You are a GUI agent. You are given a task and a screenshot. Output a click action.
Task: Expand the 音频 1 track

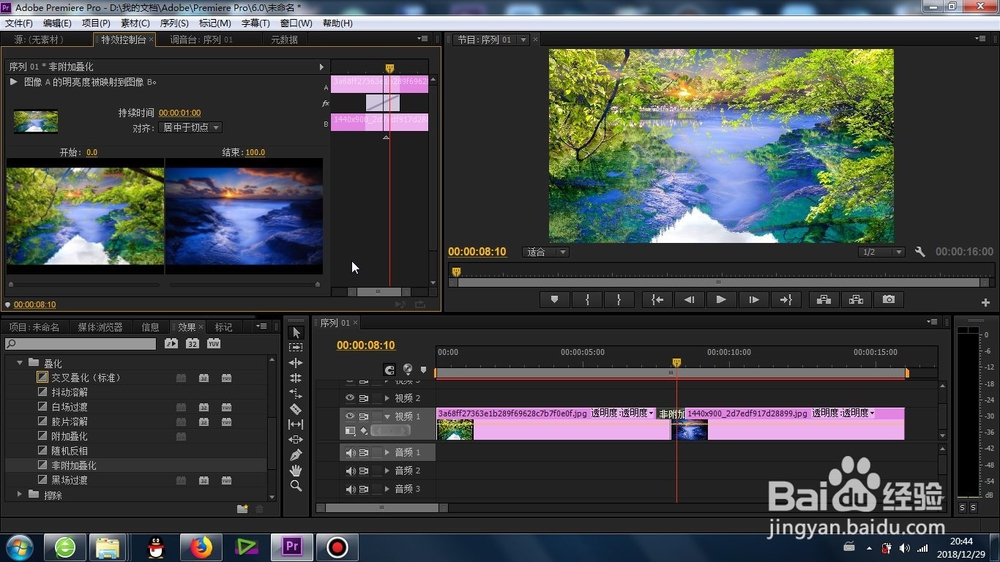[386, 452]
